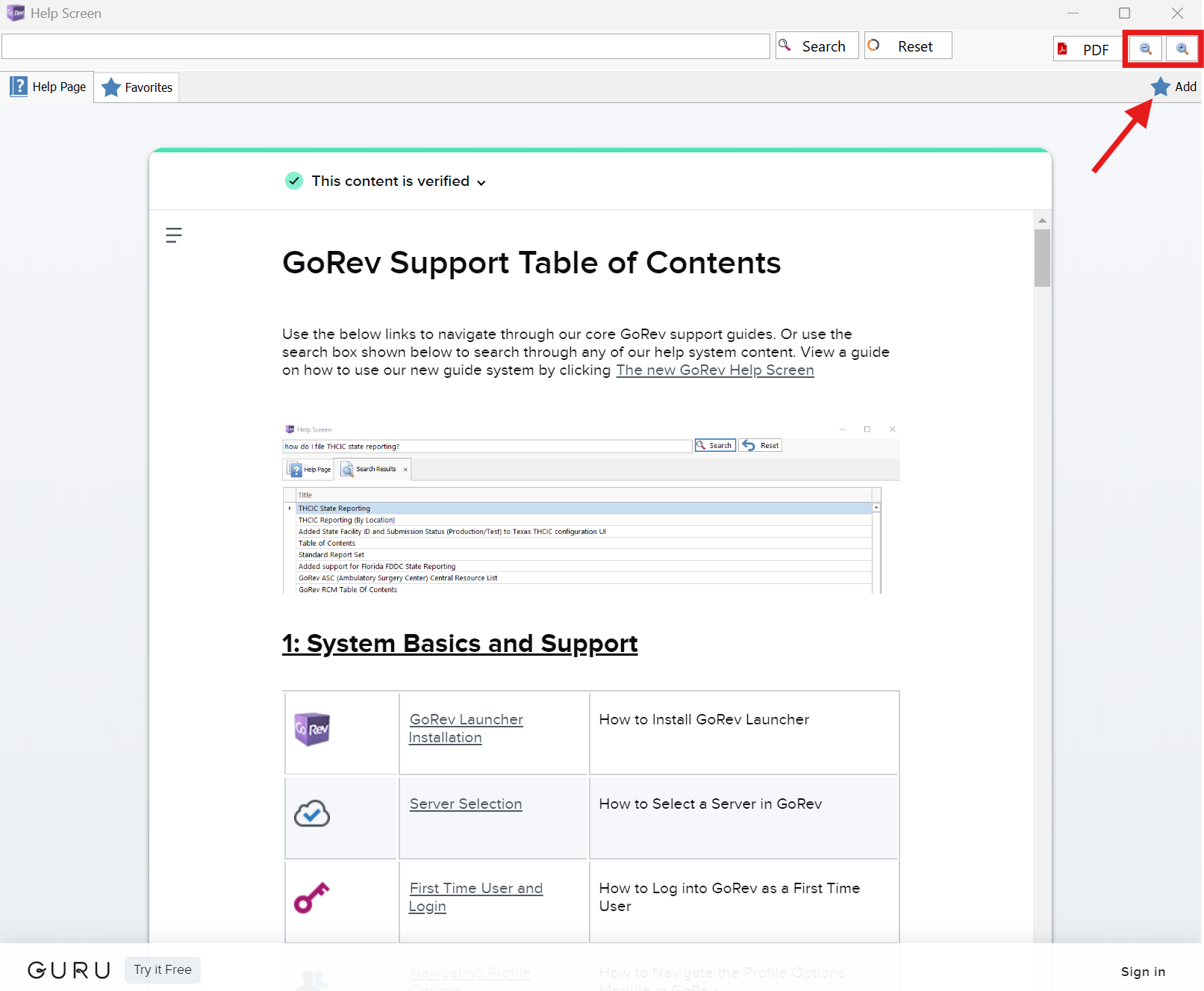Image resolution: width=1204 pixels, height=991 pixels.
Task: Click Sign in at the bottom
Action: pyautogui.click(x=1143, y=972)
